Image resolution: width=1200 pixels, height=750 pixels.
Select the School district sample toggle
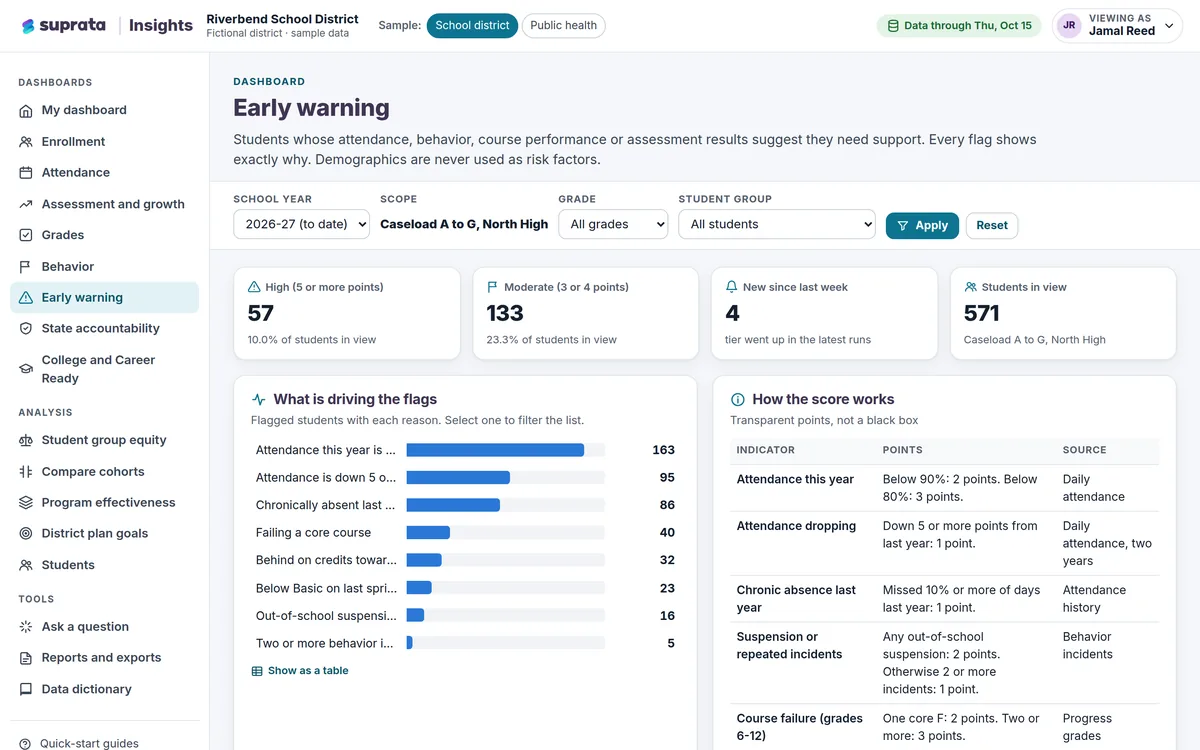coord(472,26)
